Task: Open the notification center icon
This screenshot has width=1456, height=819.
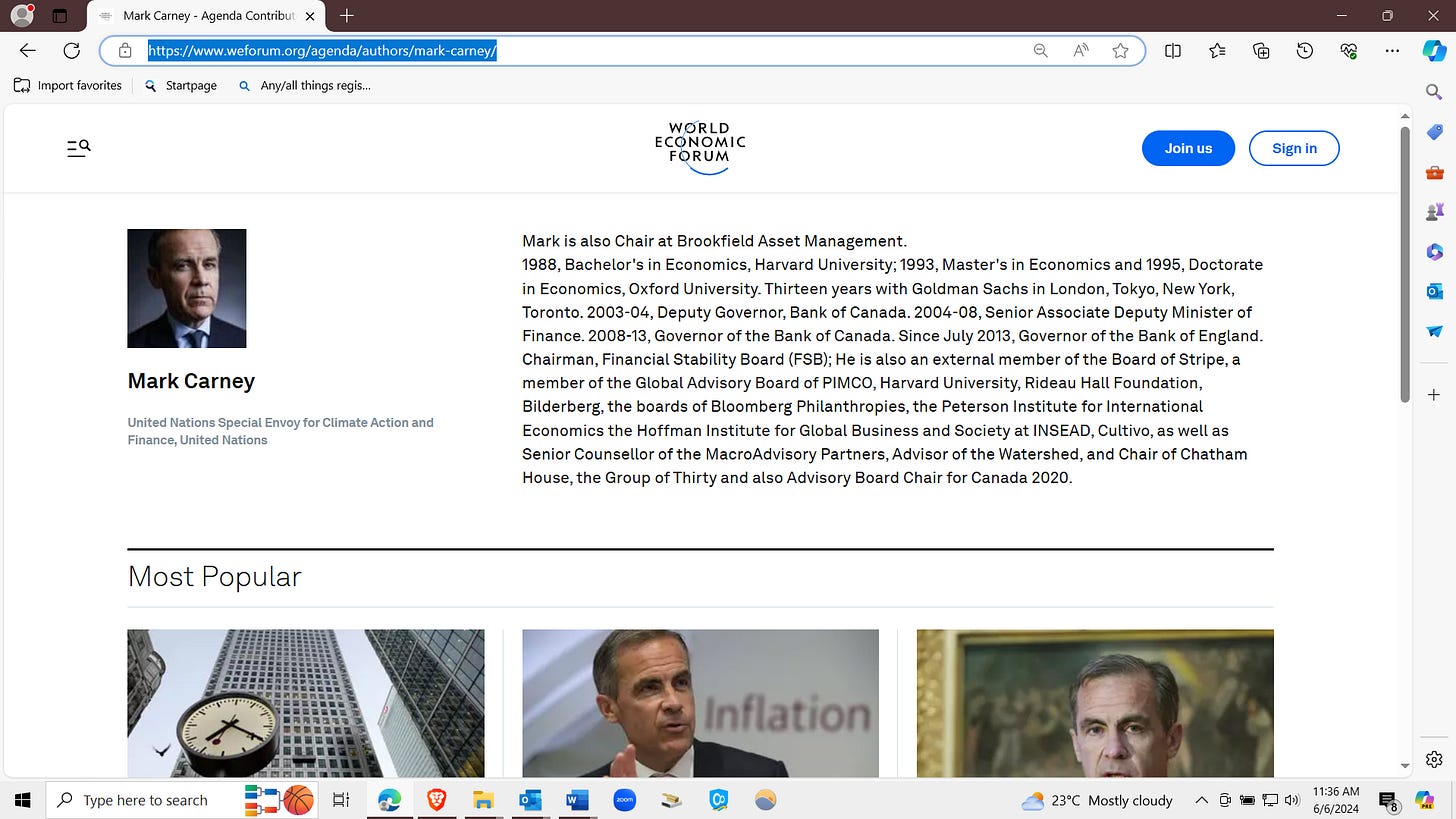Action: click(1388, 800)
